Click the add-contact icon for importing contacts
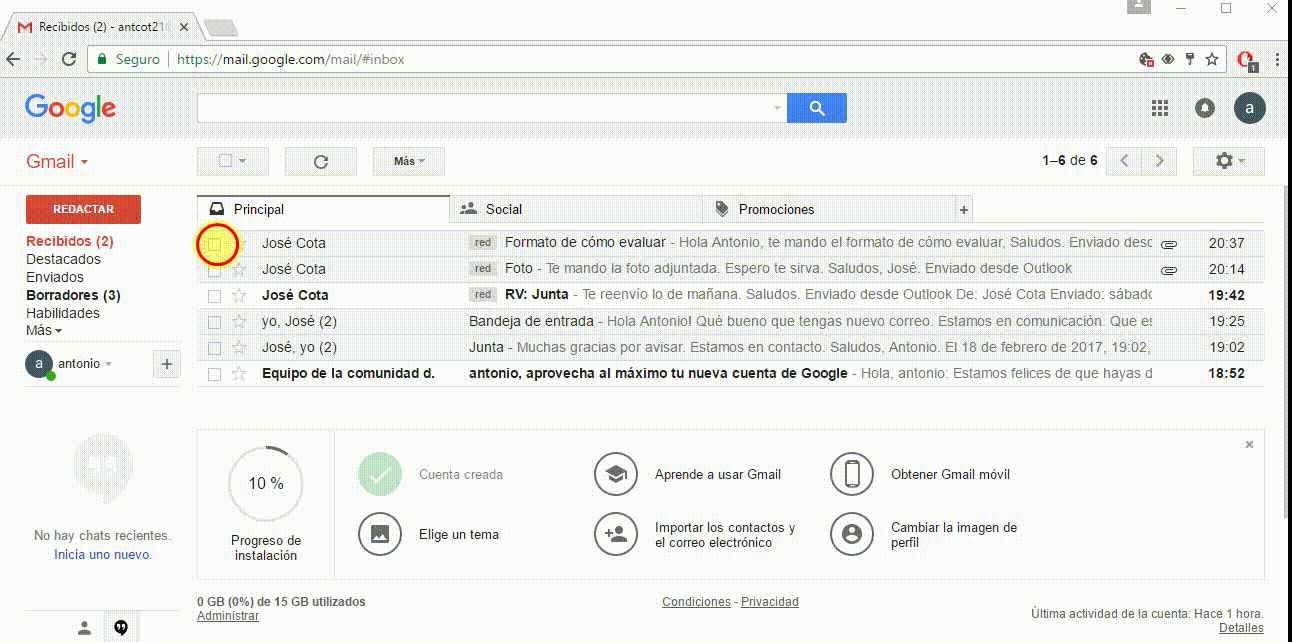This screenshot has height=642, width=1292. 616,534
